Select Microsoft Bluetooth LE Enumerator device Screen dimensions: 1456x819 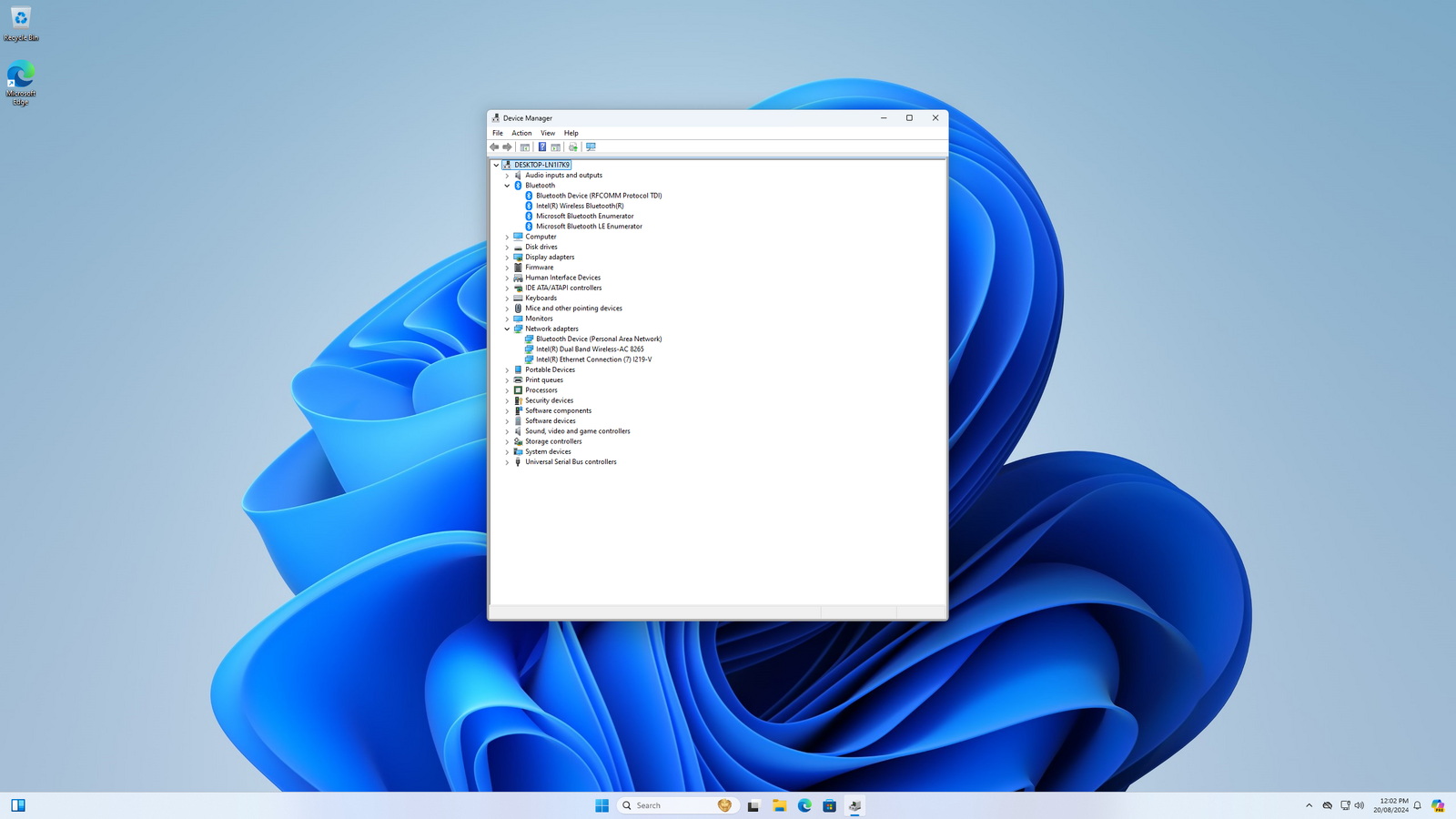coord(589,227)
